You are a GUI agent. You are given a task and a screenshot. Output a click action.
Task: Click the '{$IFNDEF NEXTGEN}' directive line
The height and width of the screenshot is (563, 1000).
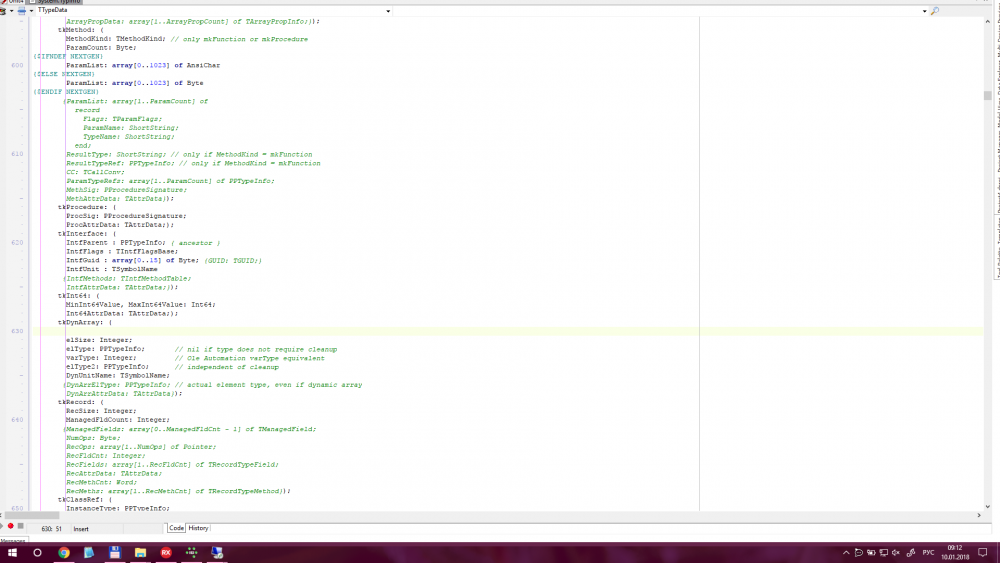click(68, 56)
